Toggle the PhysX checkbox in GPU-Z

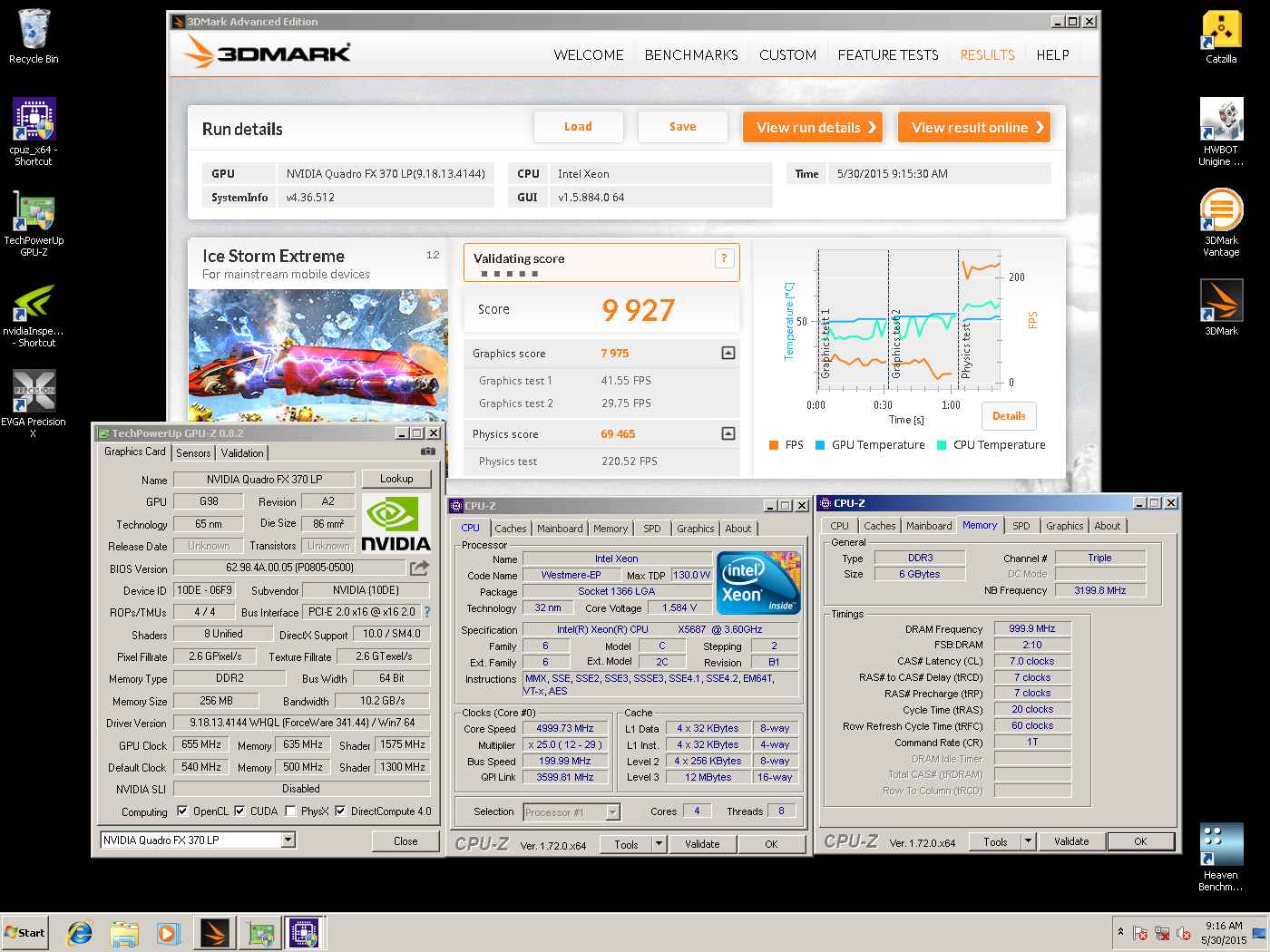point(290,811)
